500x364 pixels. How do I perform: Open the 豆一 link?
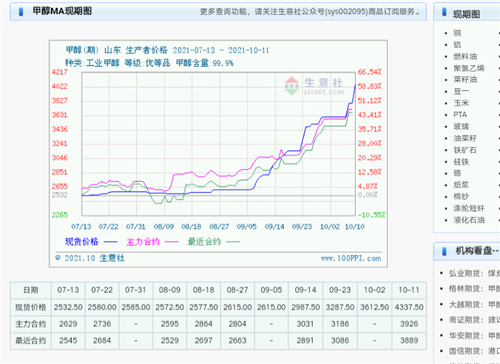point(461,91)
